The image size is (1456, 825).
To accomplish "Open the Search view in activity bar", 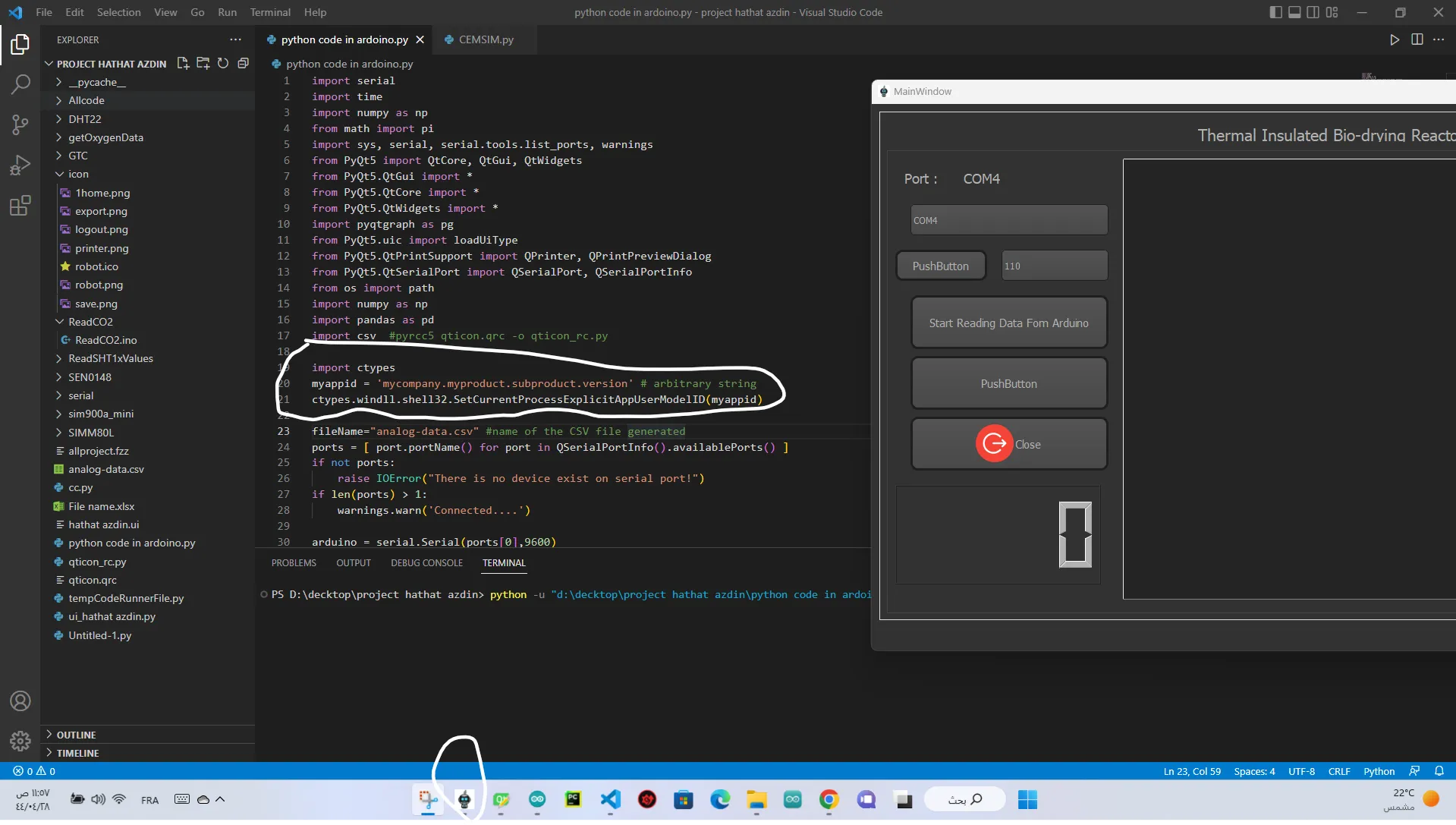I will tap(20, 84).
